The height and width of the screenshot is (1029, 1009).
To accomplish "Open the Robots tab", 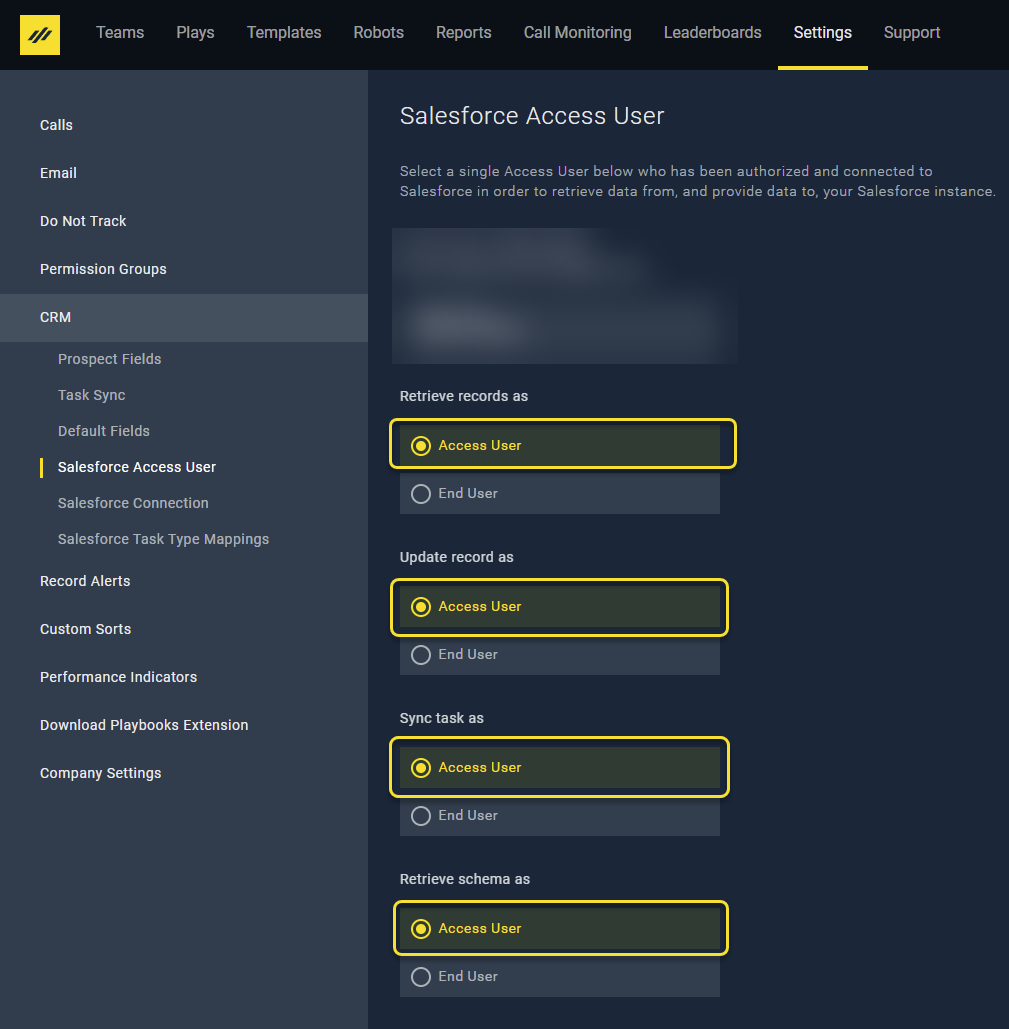I will [x=378, y=33].
